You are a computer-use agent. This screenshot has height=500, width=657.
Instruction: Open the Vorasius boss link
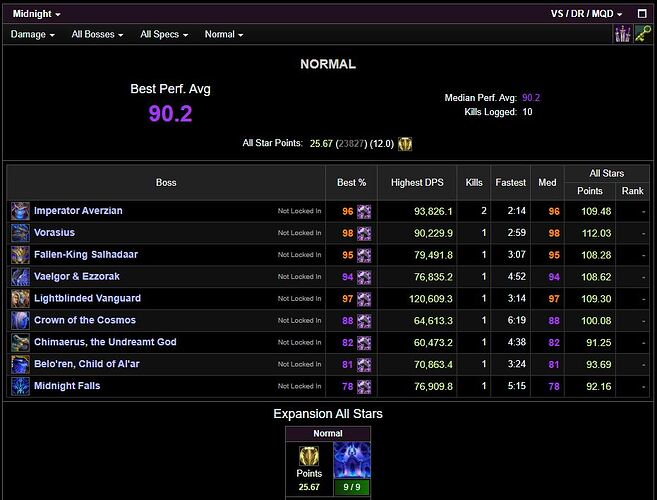[x=54, y=233]
